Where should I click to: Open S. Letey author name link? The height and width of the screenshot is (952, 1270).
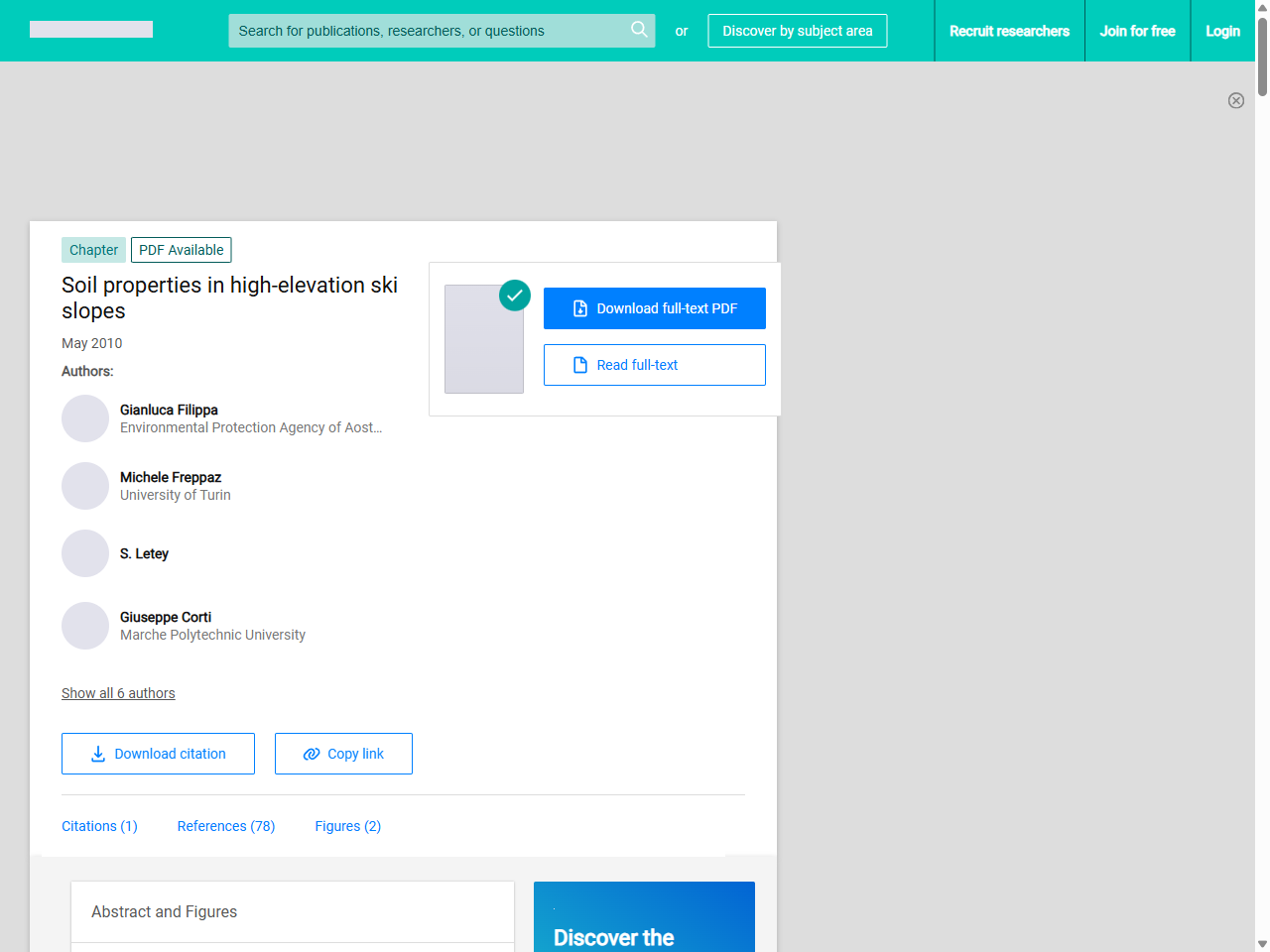point(144,553)
